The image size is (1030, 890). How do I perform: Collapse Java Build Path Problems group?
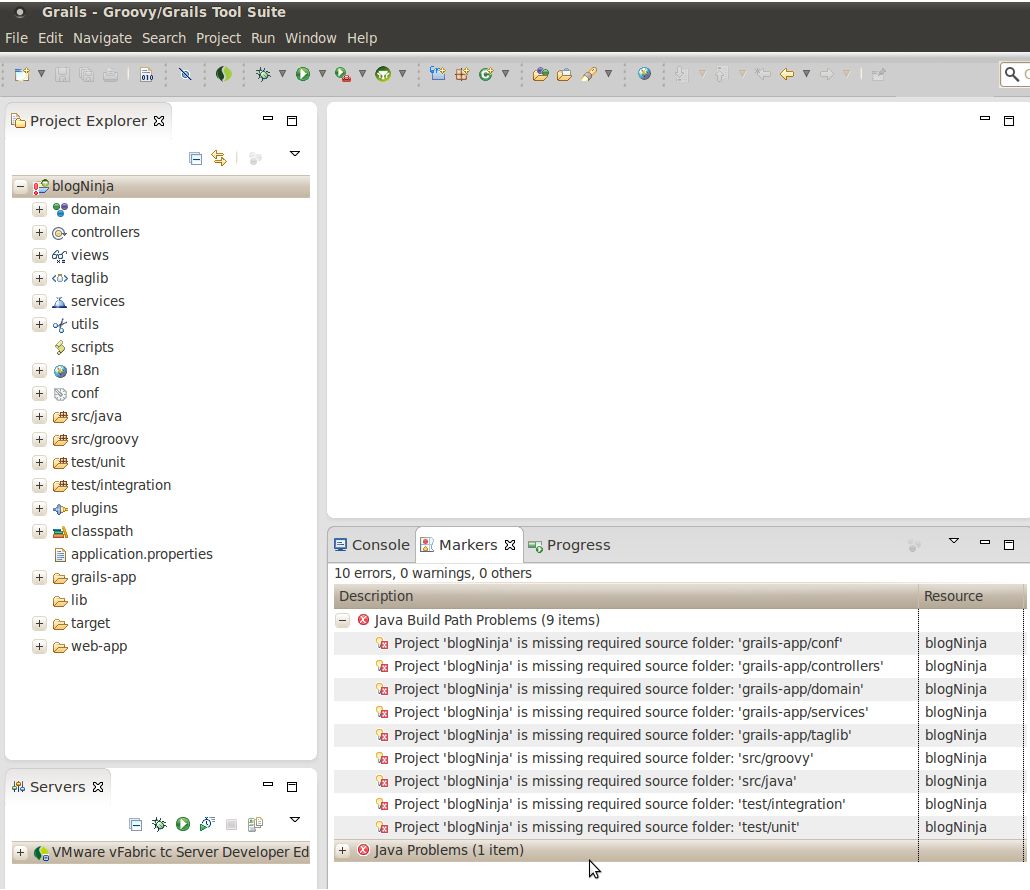[x=342, y=620]
